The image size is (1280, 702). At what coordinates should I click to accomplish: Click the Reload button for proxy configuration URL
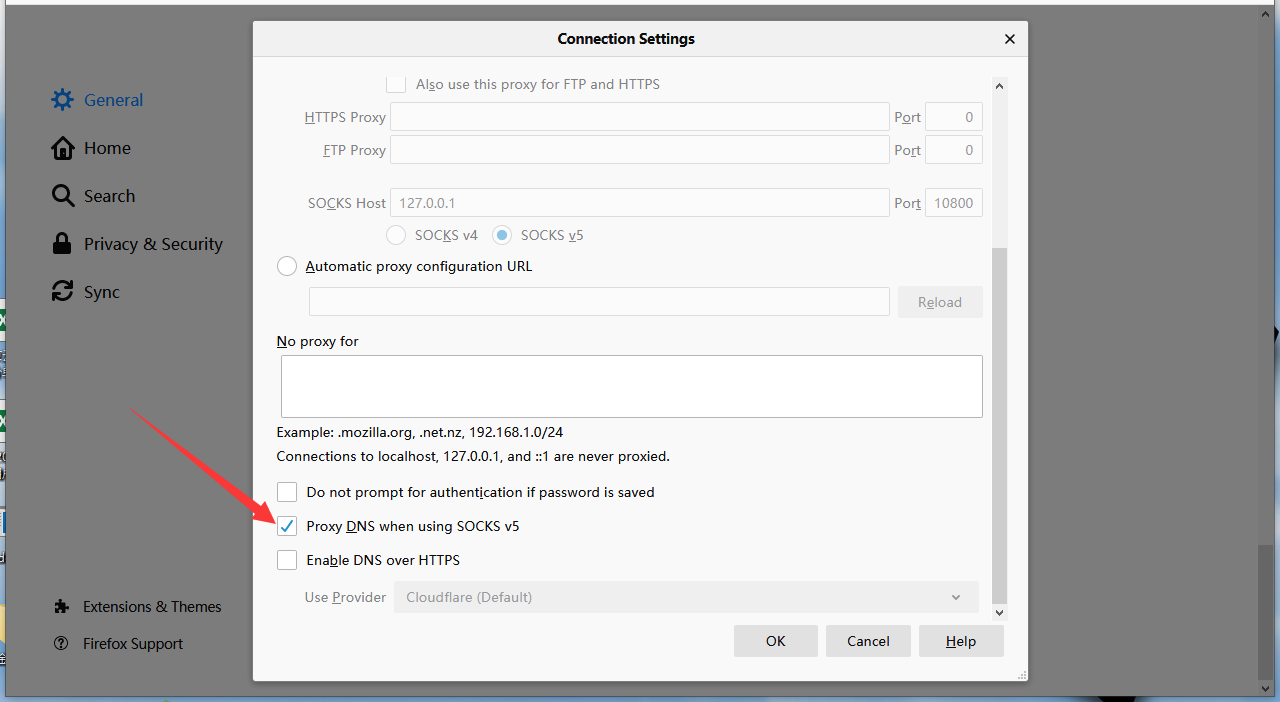coord(939,301)
